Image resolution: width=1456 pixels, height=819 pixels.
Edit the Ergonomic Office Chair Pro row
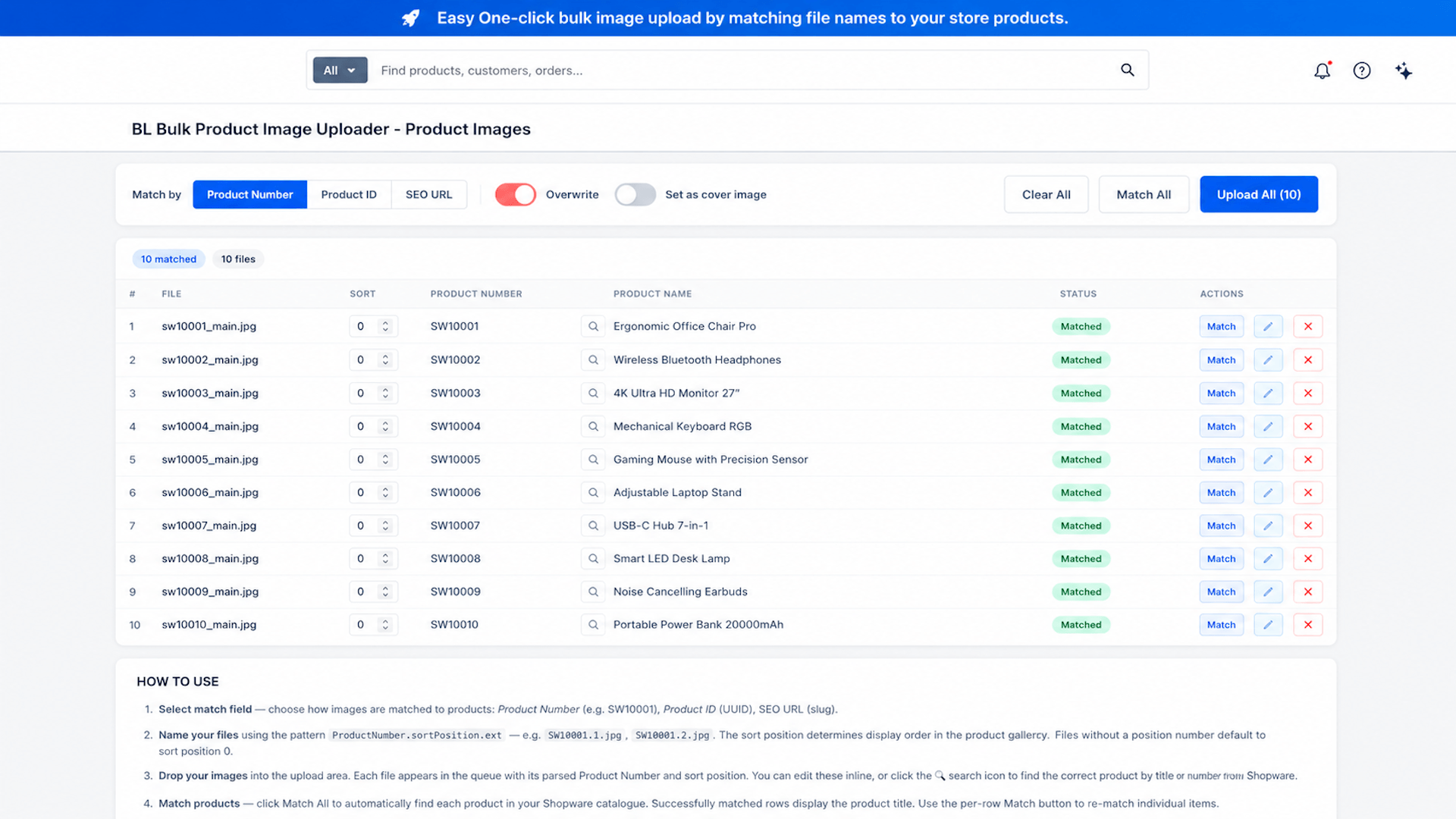(1268, 326)
